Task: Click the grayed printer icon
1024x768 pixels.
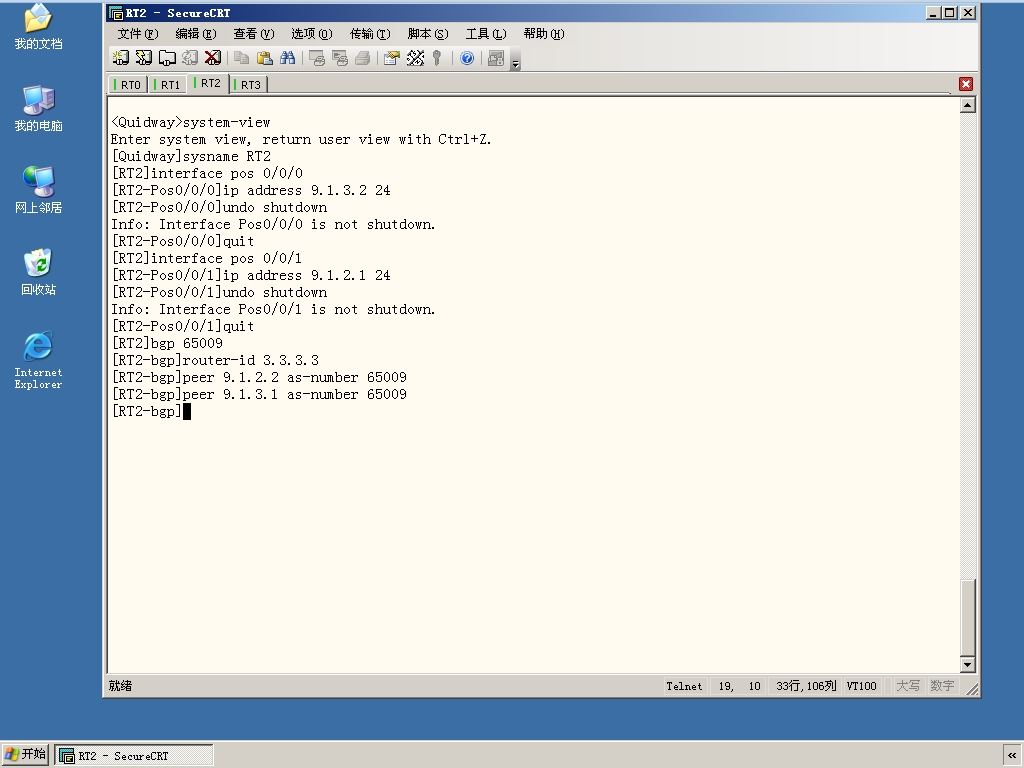Action: click(362, 58)
